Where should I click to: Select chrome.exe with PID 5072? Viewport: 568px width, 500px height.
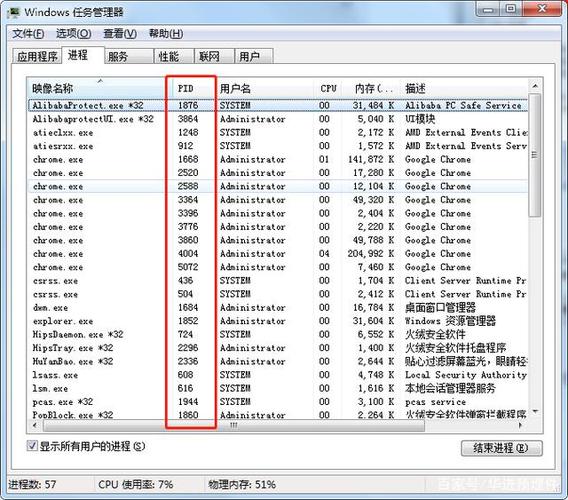(x=278, y=267)
